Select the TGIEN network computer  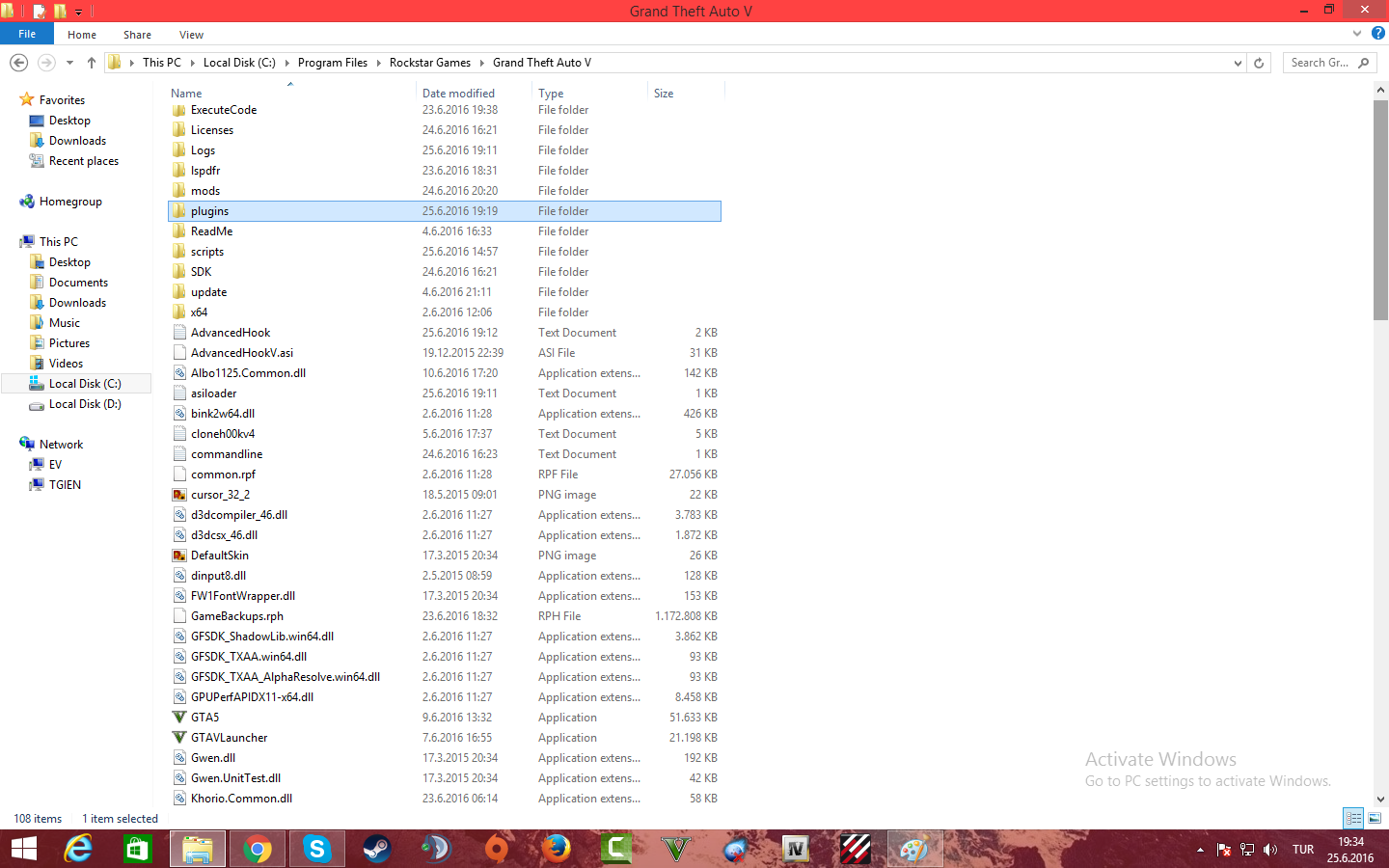(65, 485)
